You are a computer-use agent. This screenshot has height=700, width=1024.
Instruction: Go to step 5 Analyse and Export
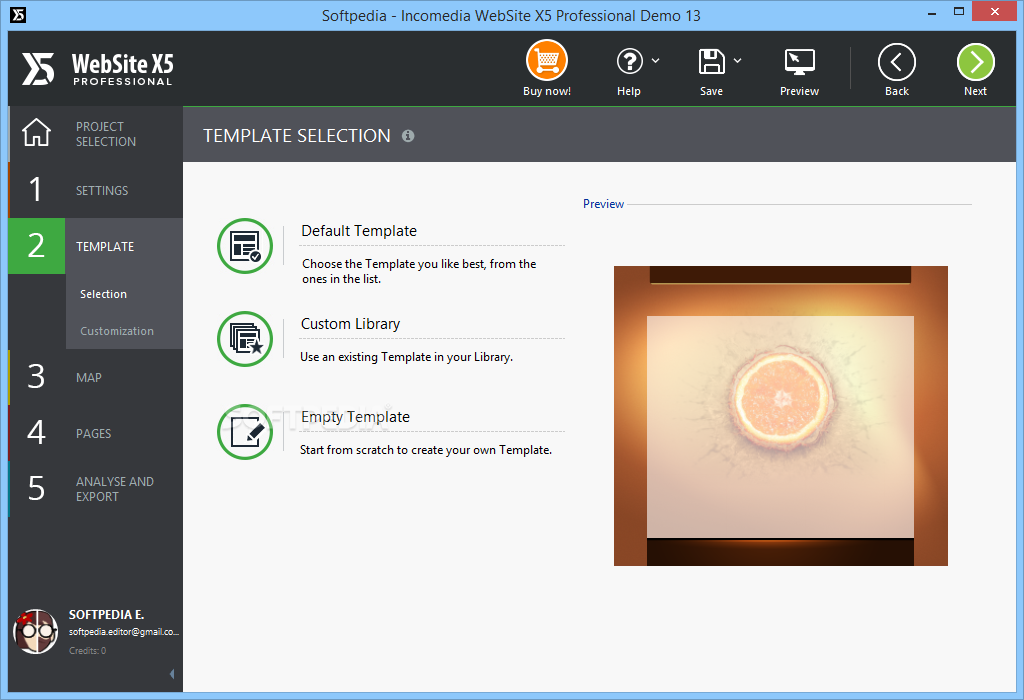pyautogui.click(x=95, y=488)
